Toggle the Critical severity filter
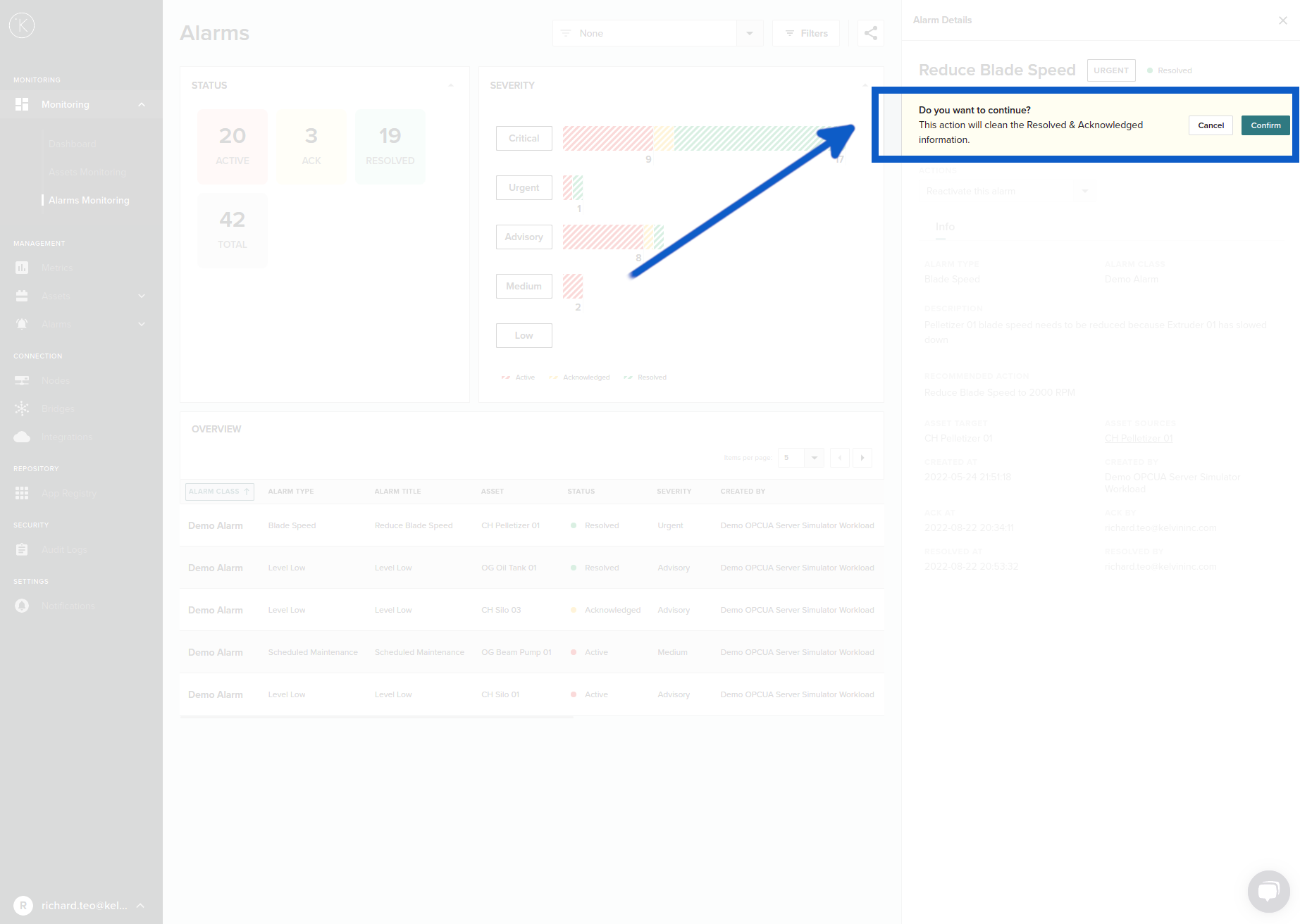Screen dimensions: 1300x924 coord(524,139)
